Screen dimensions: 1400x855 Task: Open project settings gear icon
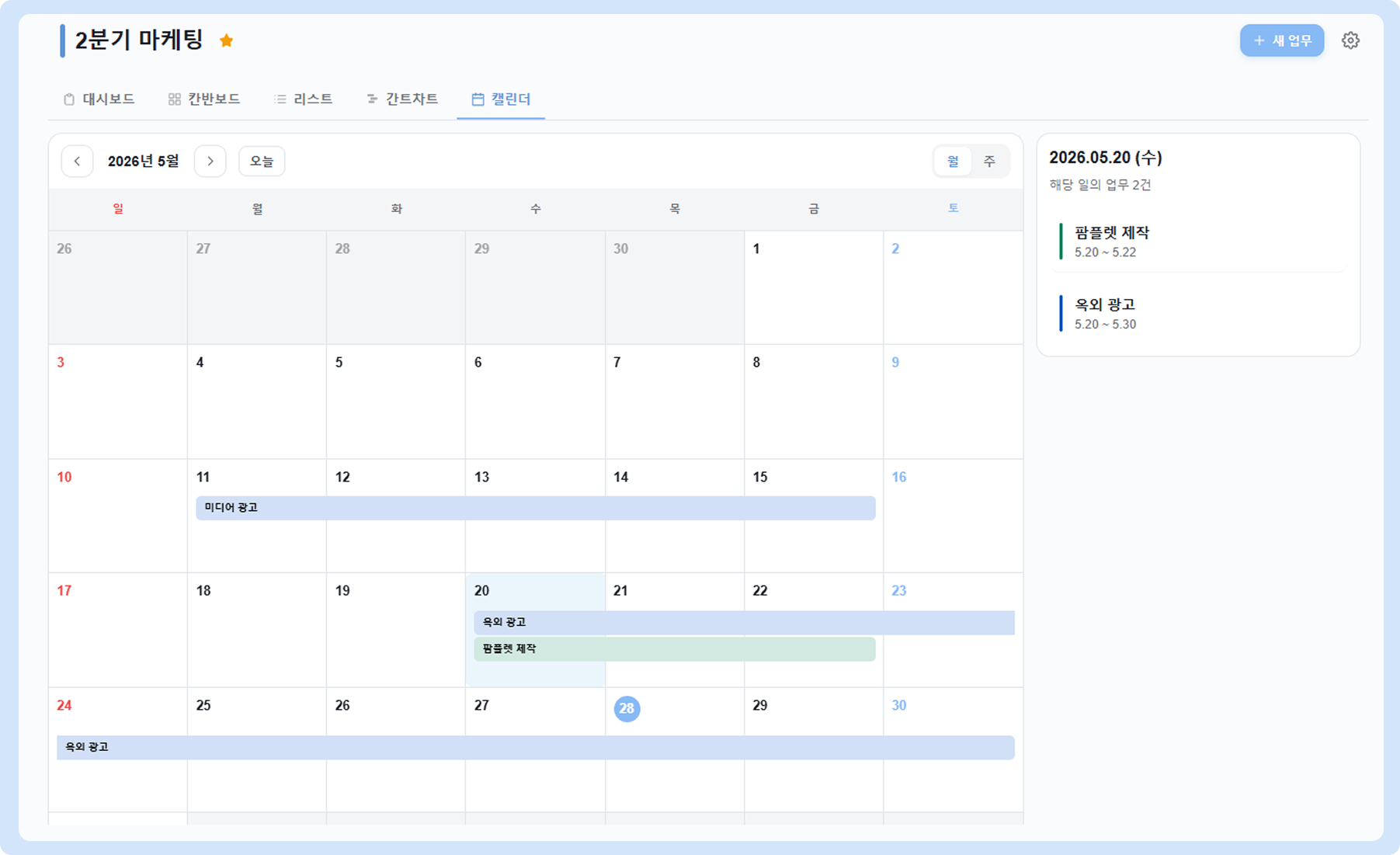[x=1350, y=40]
